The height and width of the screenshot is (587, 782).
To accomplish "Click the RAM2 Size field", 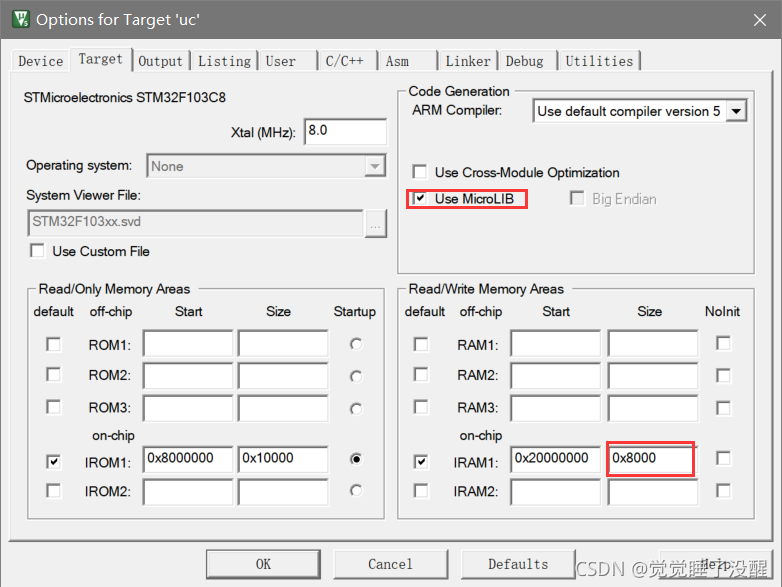I will tap(653, 376).
